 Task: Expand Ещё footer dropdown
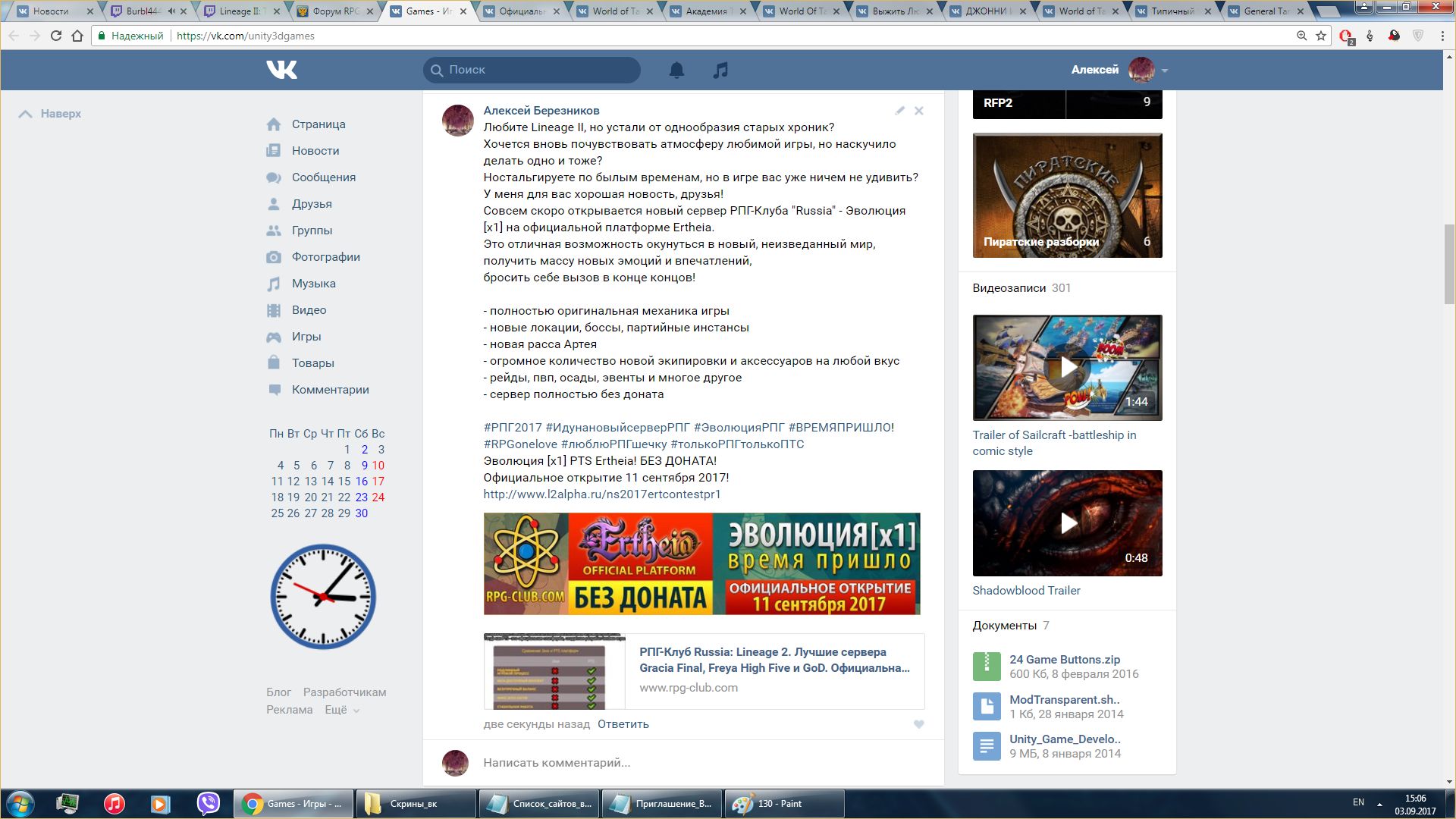point(342,710)
